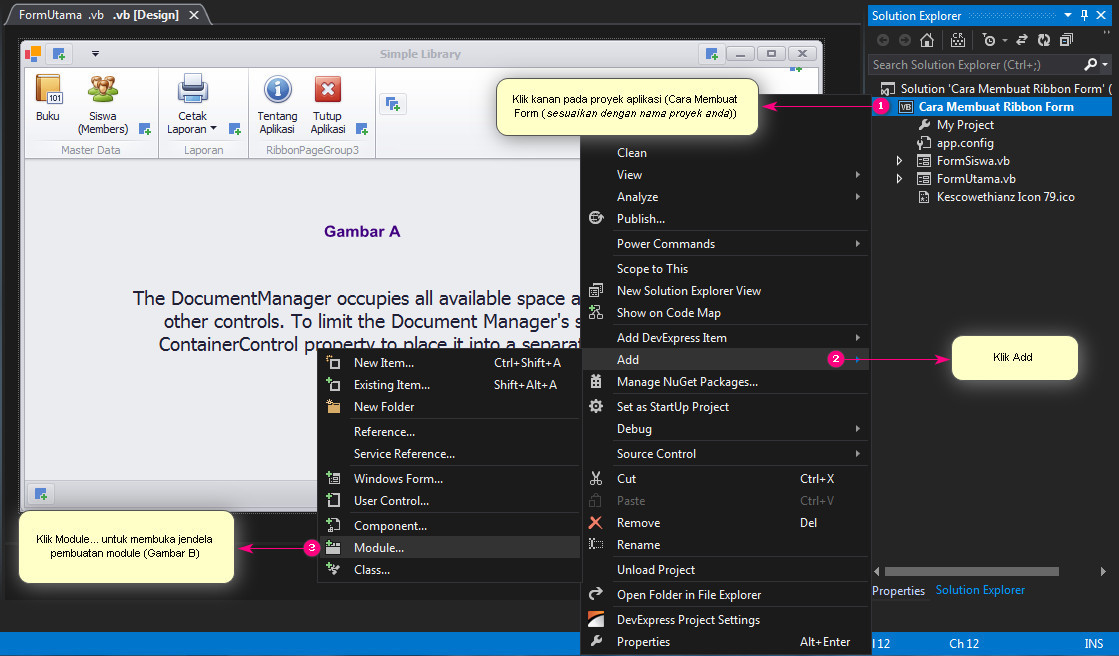Click the Search Solution Explorer field
Viewport: 1119px width, 656px height.
click(x=976, y=64)
